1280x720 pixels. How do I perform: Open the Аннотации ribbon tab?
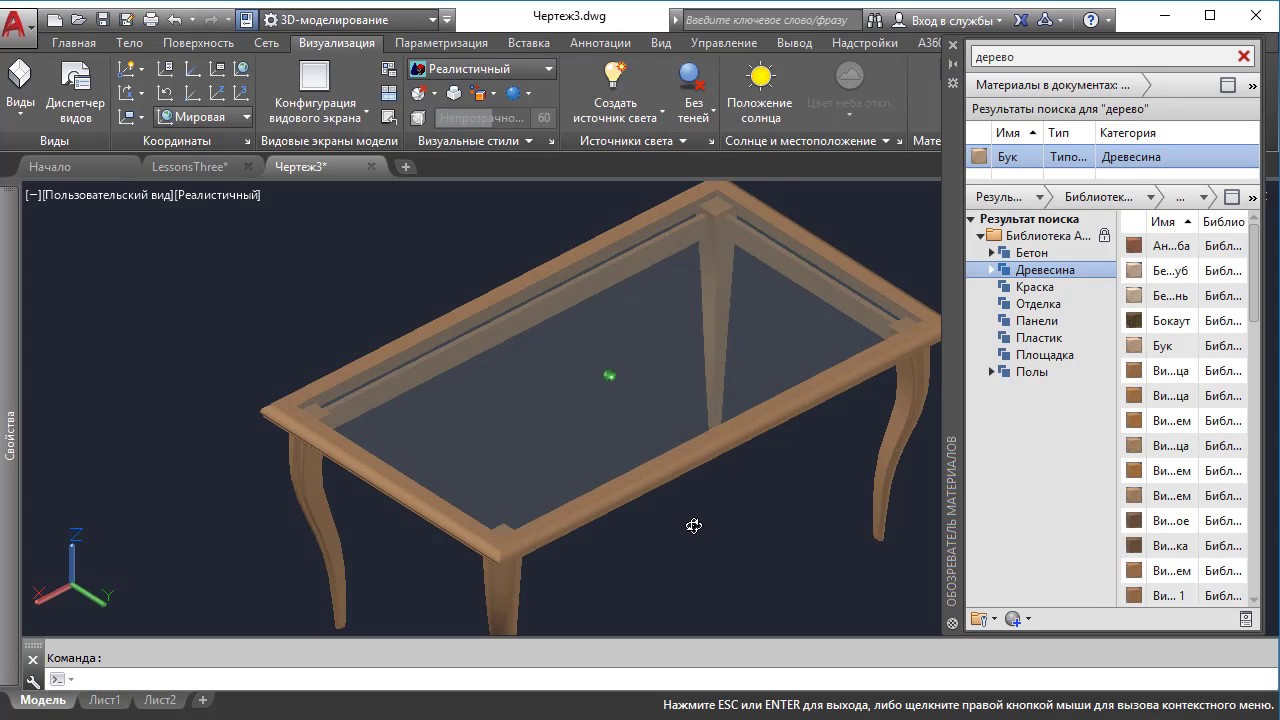[600, 43]
